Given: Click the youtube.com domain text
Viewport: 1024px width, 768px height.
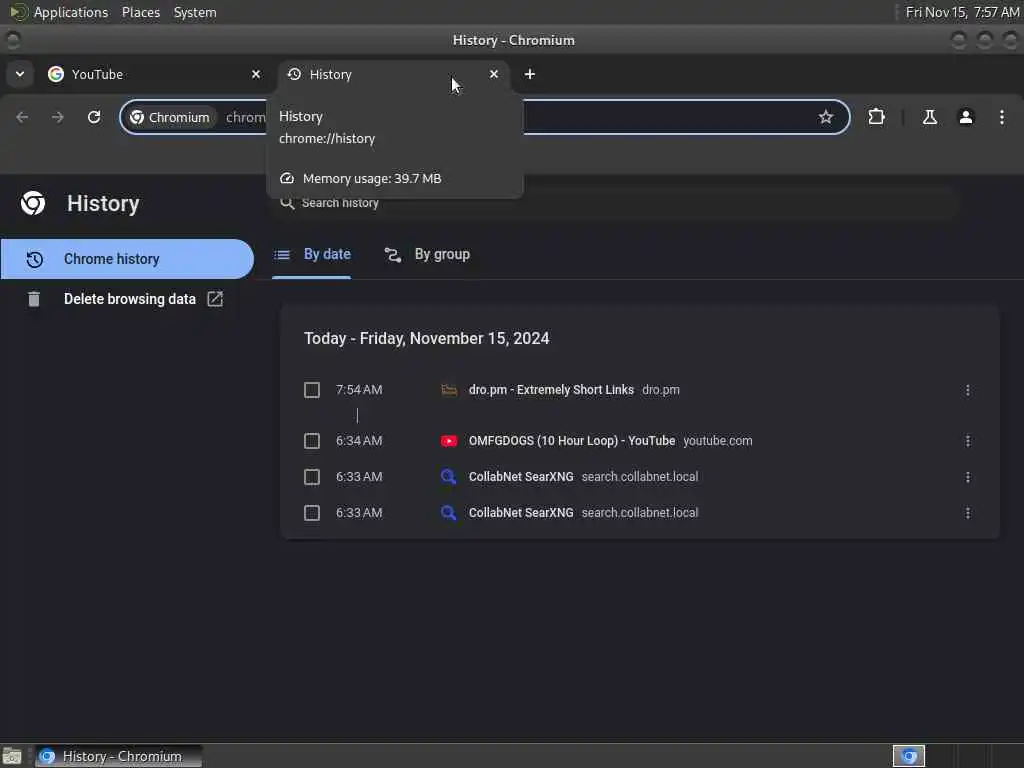Looking at the screenshot, I should (x=718, y=441).
